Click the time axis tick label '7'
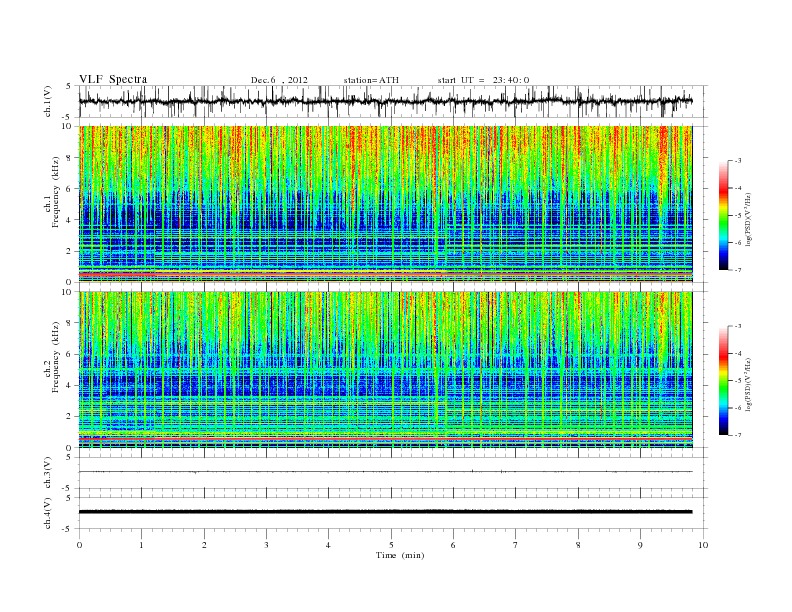The image size is (792, 612). [x=516, y=545]
